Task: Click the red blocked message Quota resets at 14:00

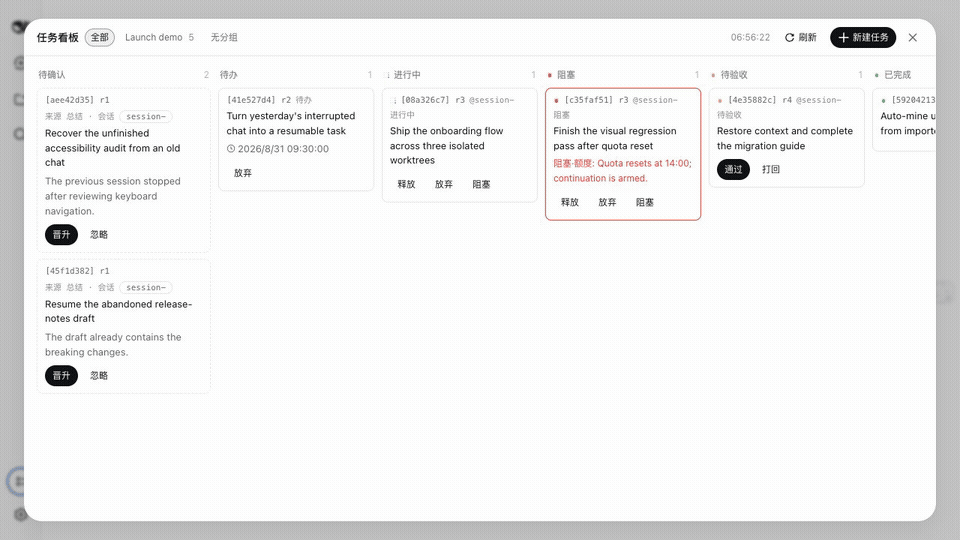Action: point(623,171)
